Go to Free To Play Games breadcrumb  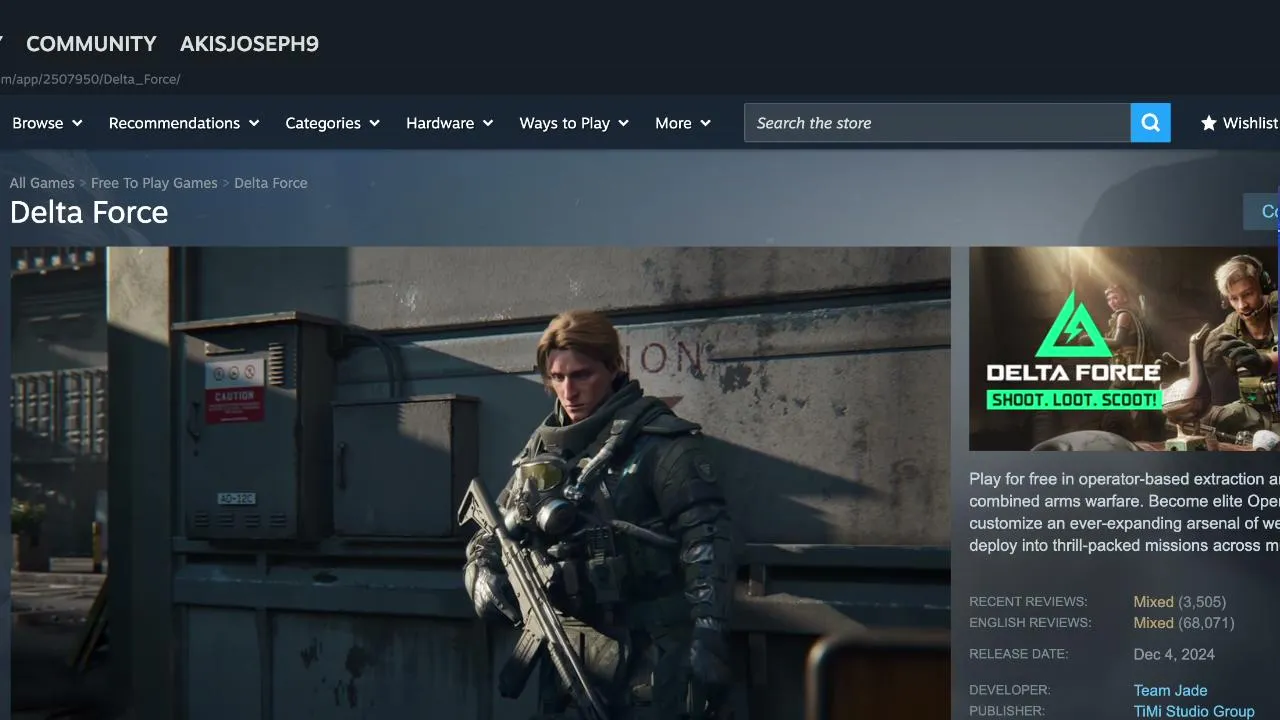coord(154,183)
